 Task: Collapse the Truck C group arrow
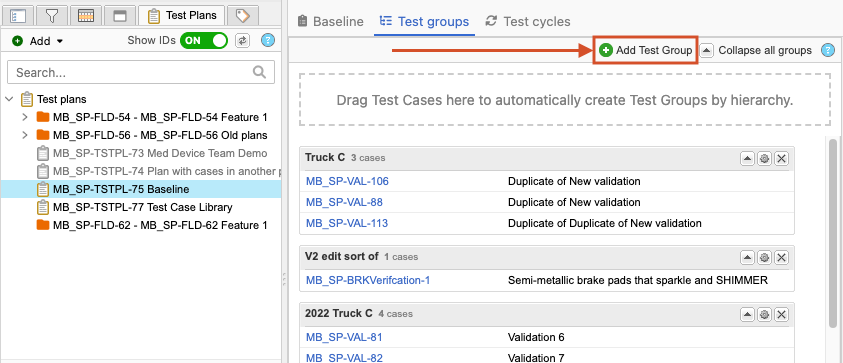click(747, 158)
